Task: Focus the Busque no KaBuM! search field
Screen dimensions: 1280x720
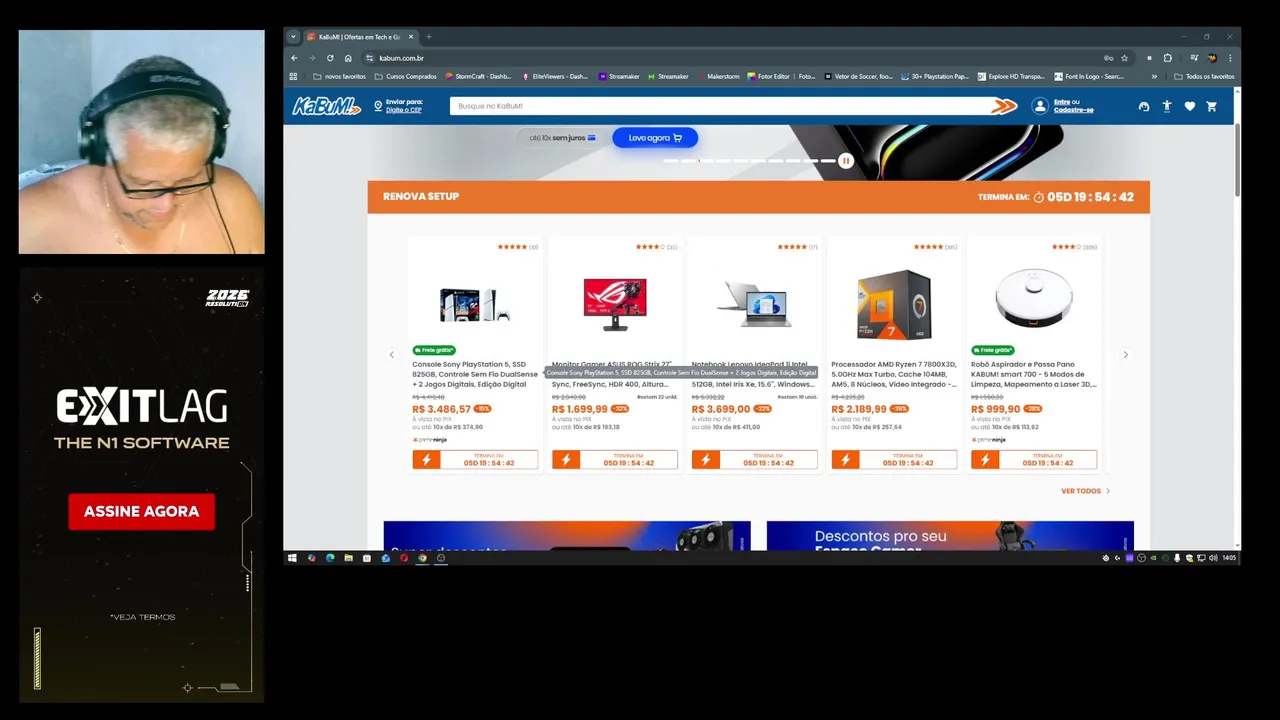Action: (718, 106)
